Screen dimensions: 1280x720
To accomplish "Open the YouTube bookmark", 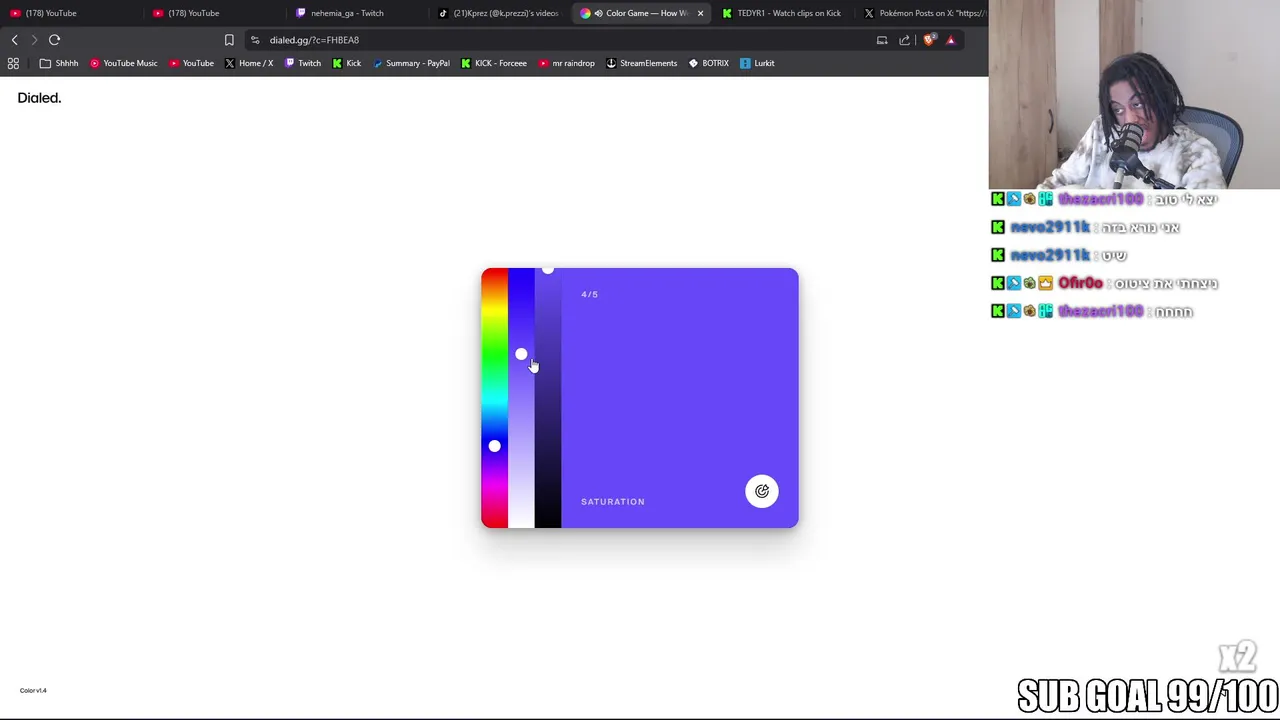I will click(191, 63).
